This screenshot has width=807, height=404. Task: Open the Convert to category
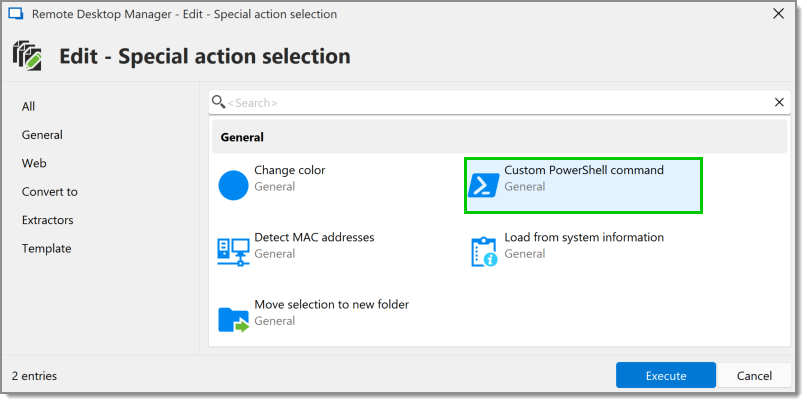tap(49, 191)
